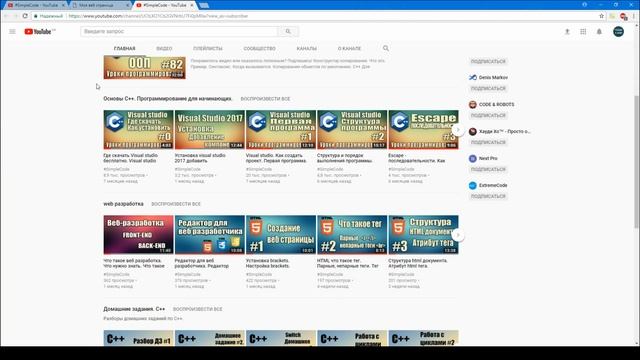This screenshot has height=360, width=640.
Task: Click the magnifier search button
Action: (x=288, y=31)
